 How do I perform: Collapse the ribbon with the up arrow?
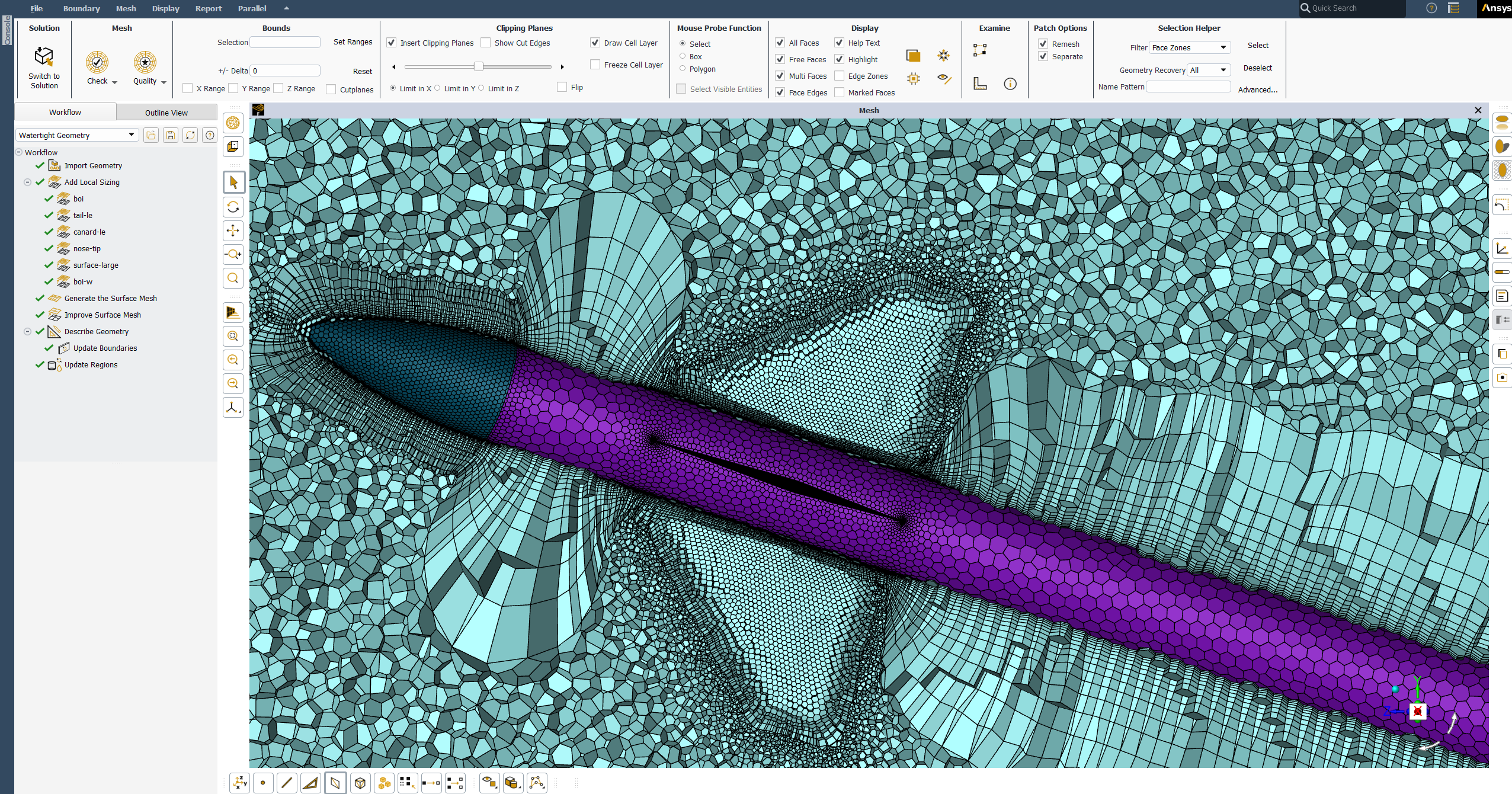[287, 8]
